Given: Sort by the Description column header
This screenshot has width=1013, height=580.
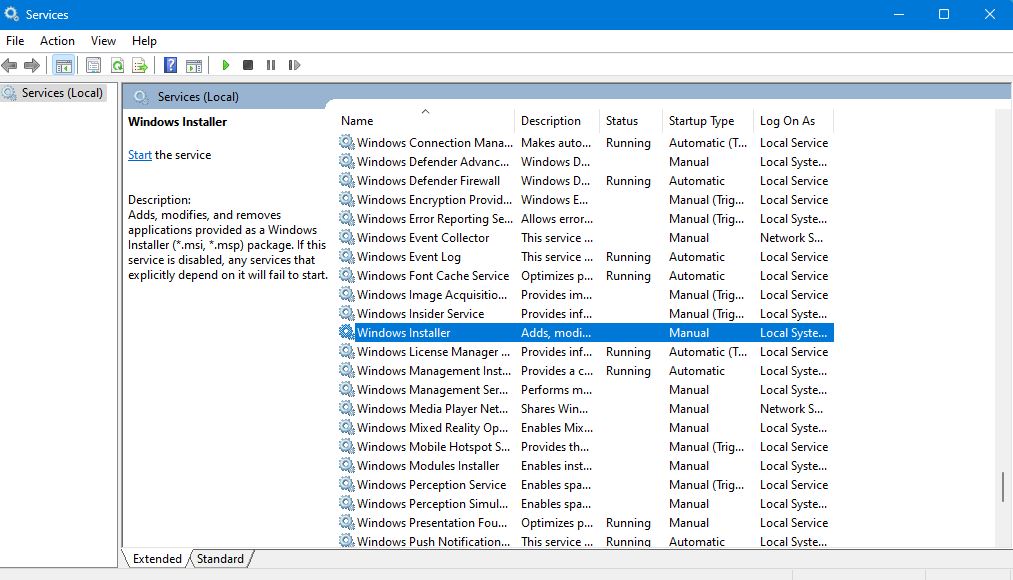Looking at the screenshot, I should click(x=558, y=121).
